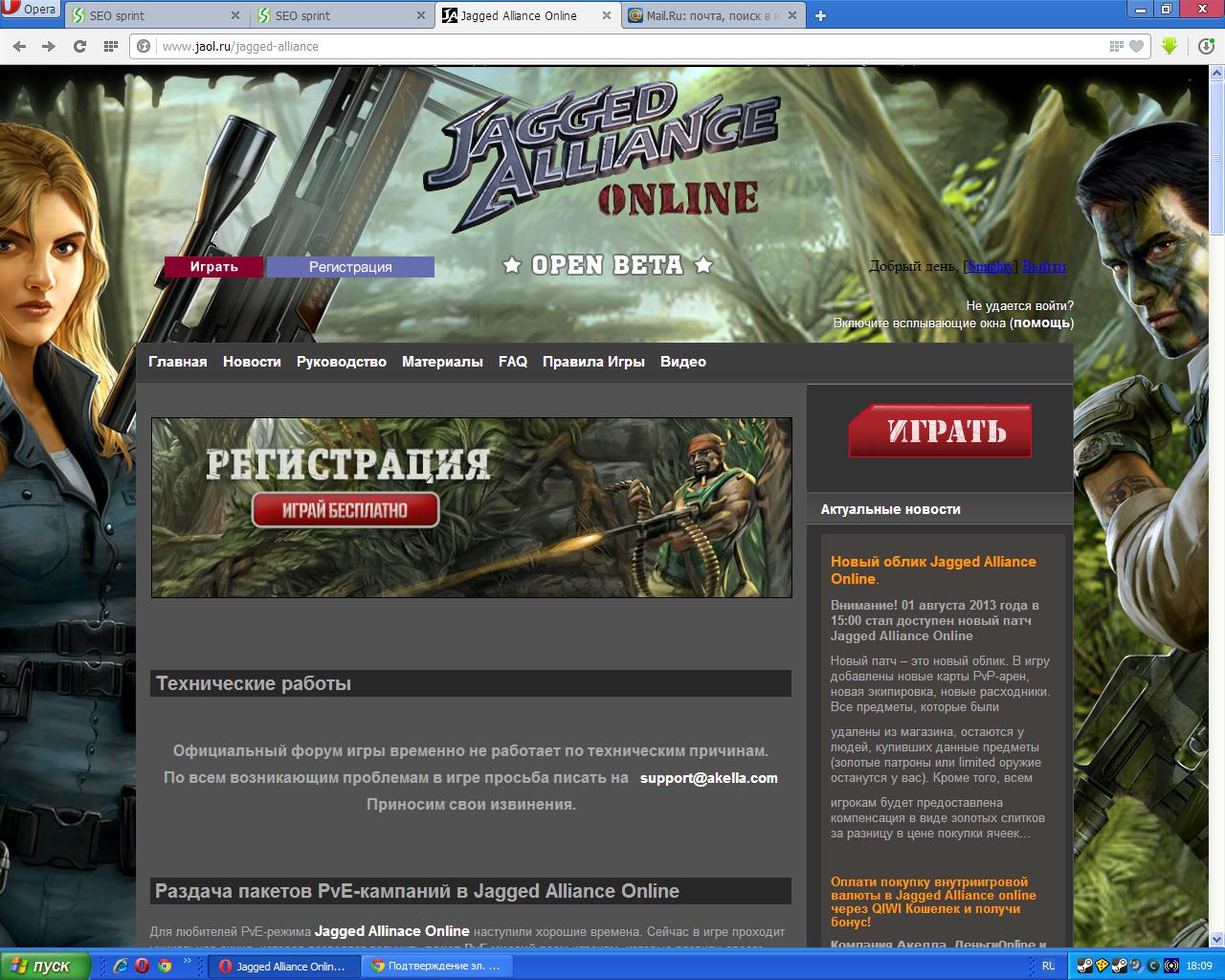Launch Chrome from quick launch
The image size is (1225, 980).
(x=165, y=967)
